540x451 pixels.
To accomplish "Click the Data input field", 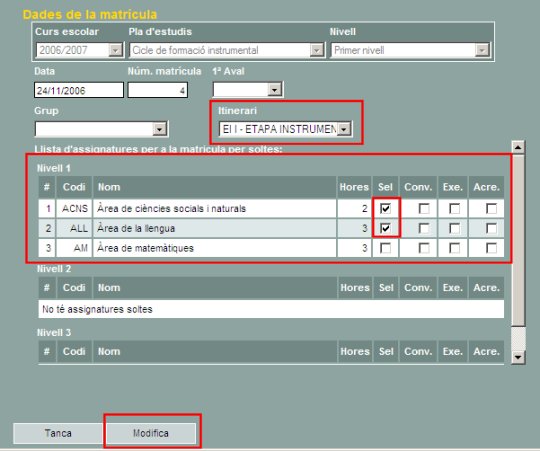I will click(x=79, y=90).
